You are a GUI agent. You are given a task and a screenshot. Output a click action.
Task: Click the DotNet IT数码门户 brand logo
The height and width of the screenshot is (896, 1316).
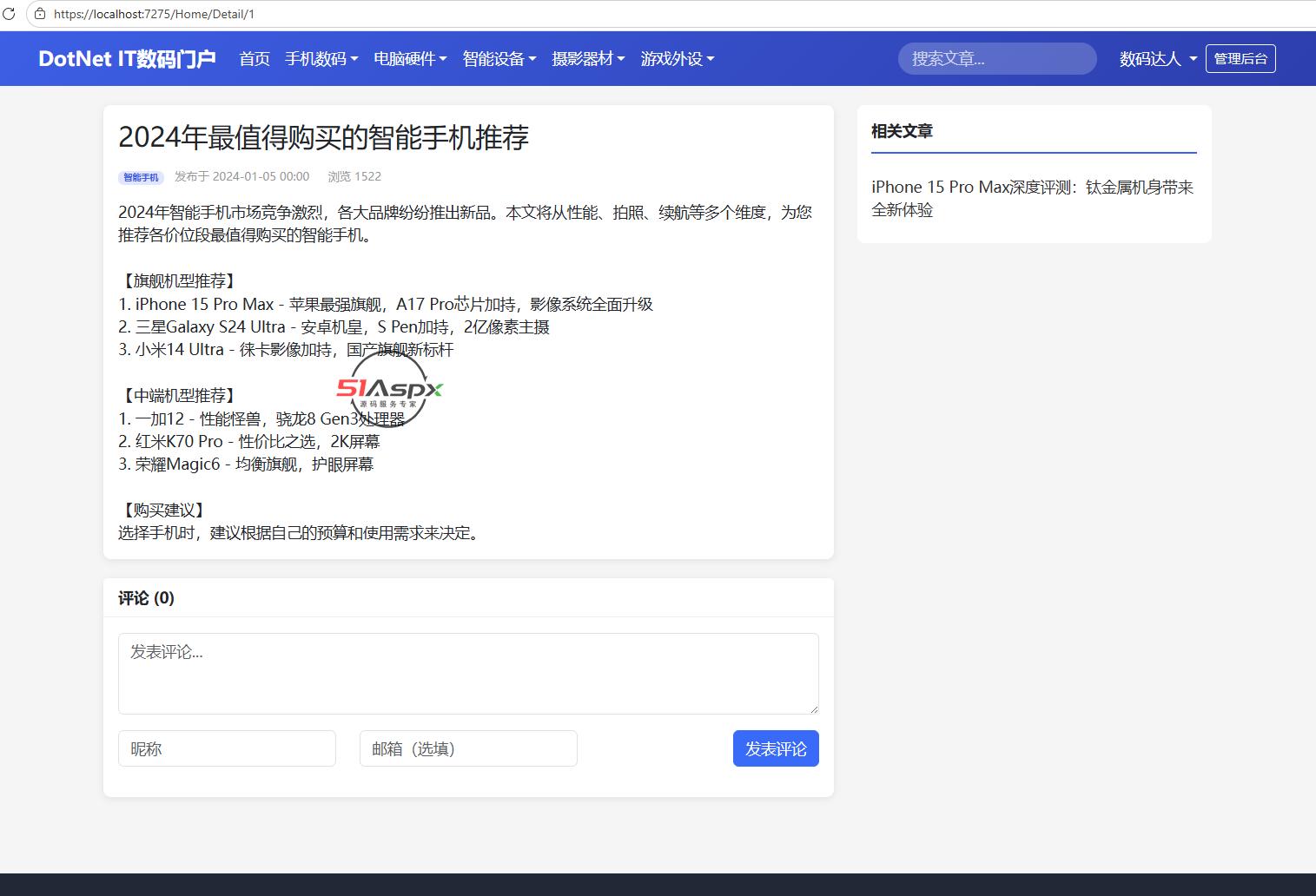[127, 58]
